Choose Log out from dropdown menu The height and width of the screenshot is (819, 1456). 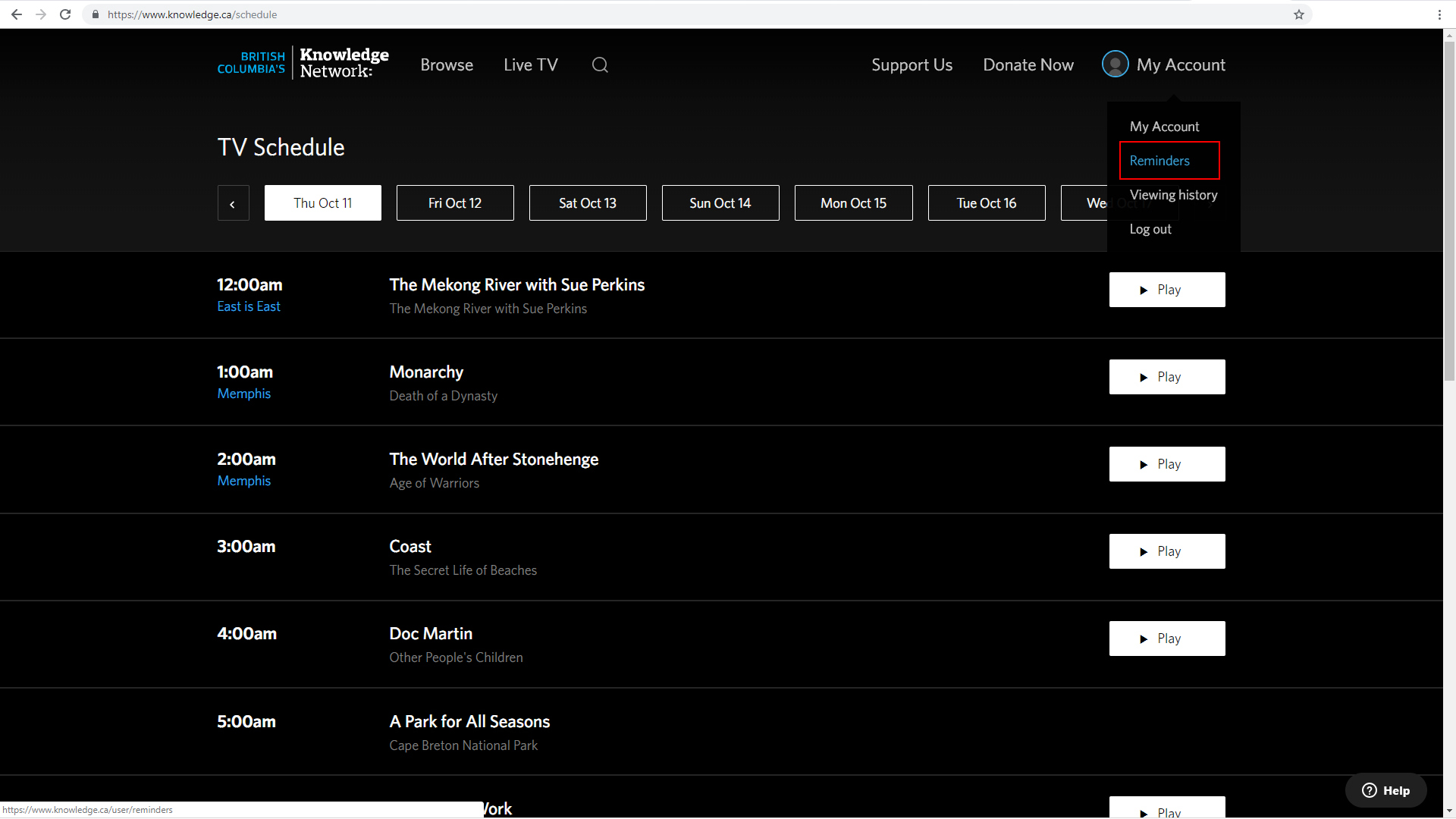[x=1150, y=229]
